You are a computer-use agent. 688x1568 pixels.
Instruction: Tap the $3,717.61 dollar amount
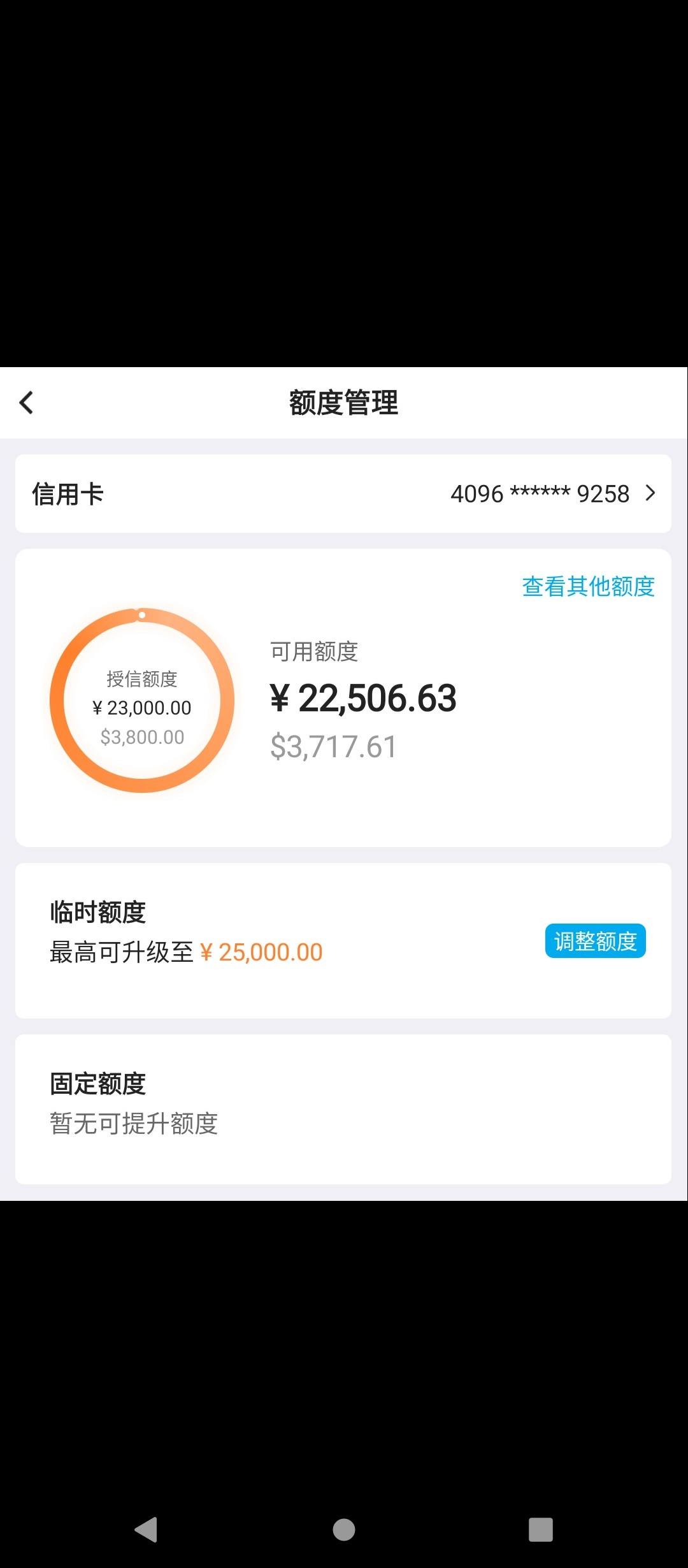333,746
